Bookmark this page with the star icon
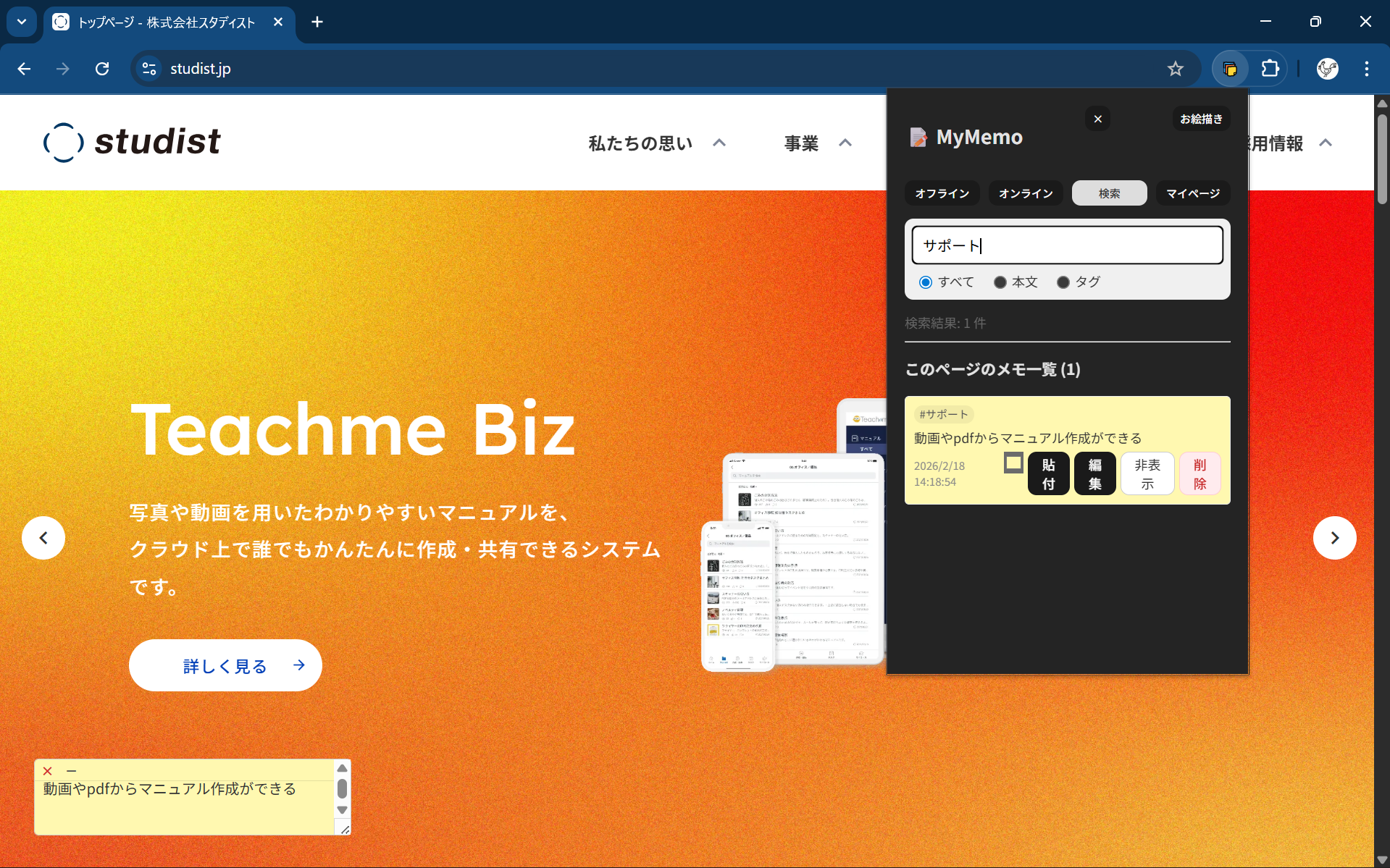This screenshot has width=1390, height=868. click(1175, 69)
